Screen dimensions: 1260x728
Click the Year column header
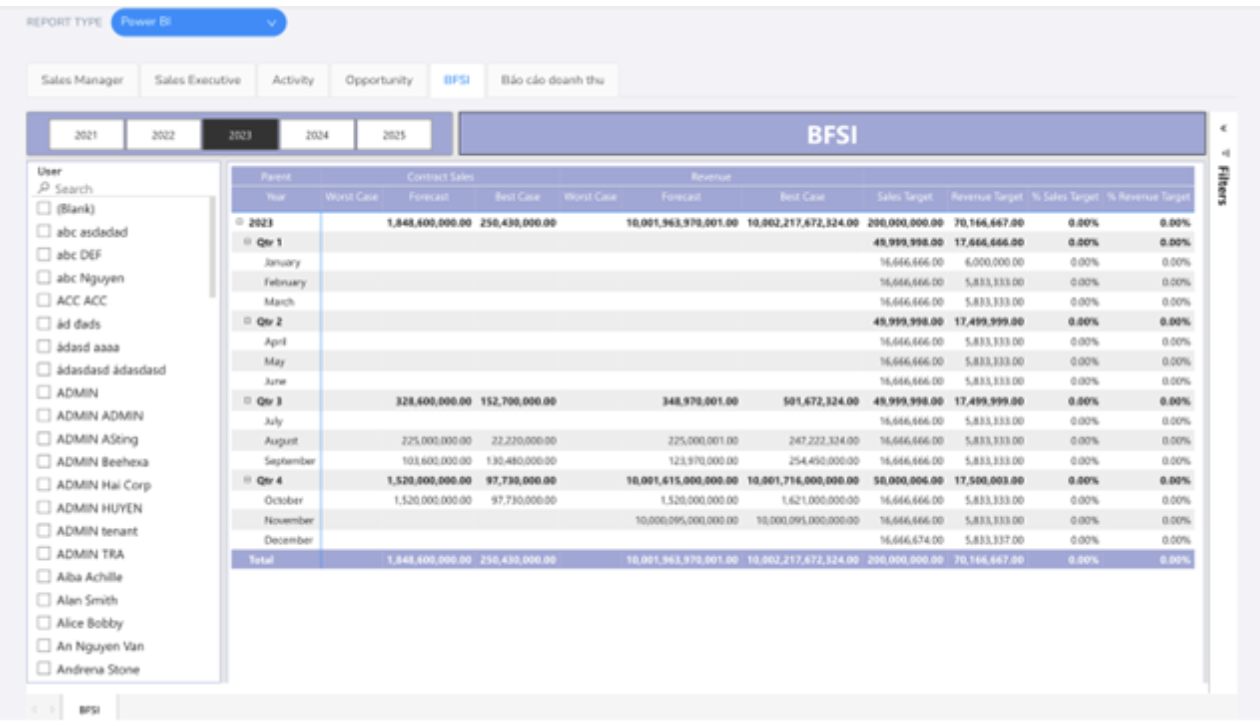pyautogui.click(x=276, y=197)
